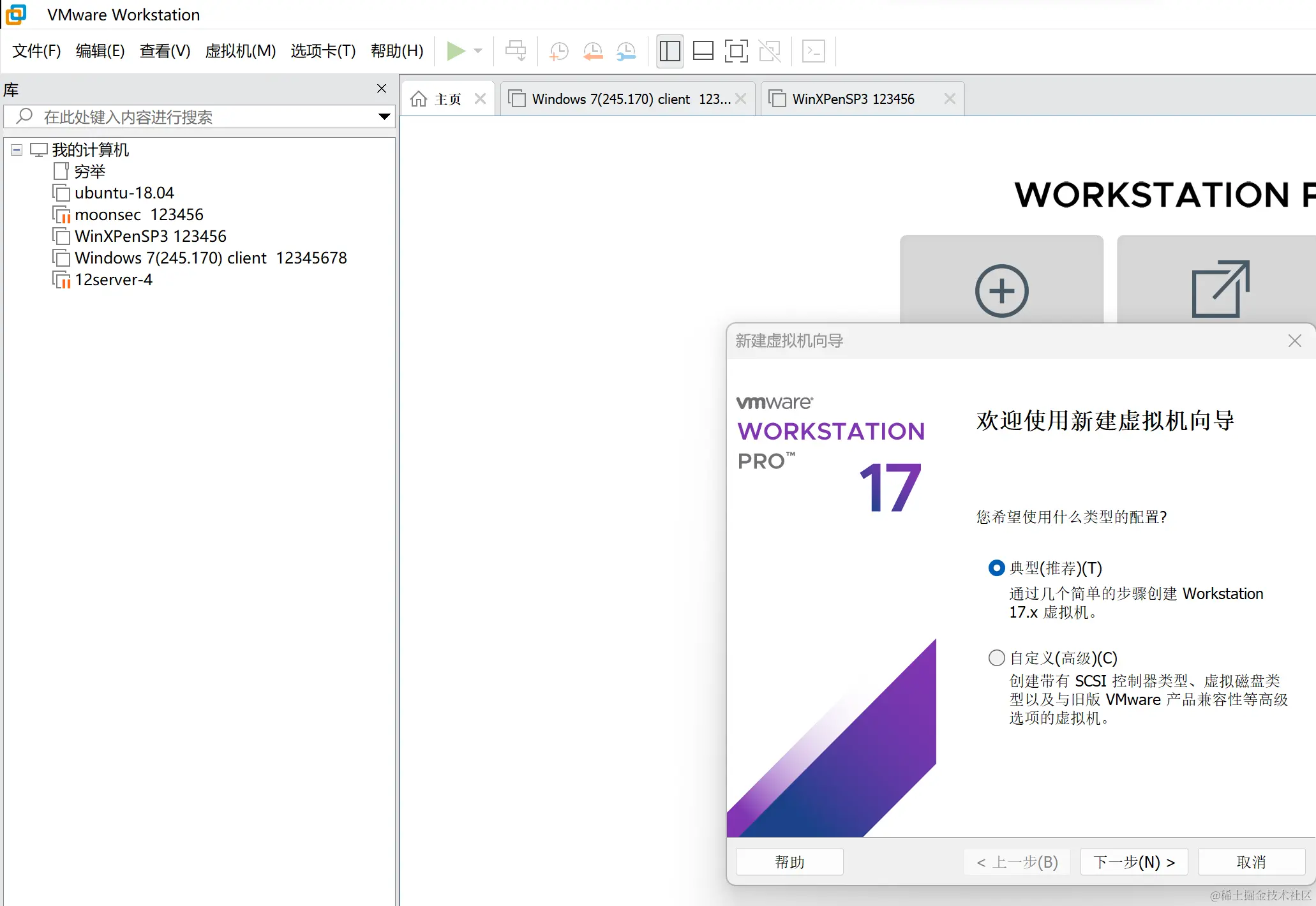The width and height of the screenshot is (1316, 906).
Task: Open the library search filter dropdown arrow
Action: click(x=384, y=117)
